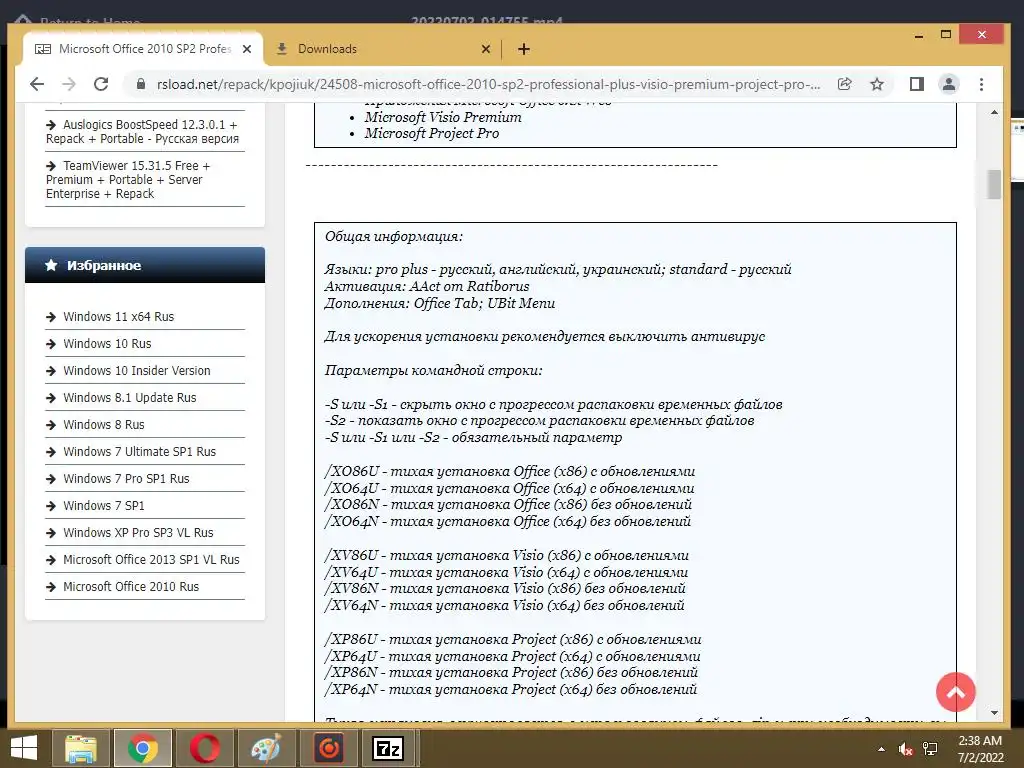Launch Opera from the taskbar
This screenshot has height=768, width=1024.
(x=204, y=748)
